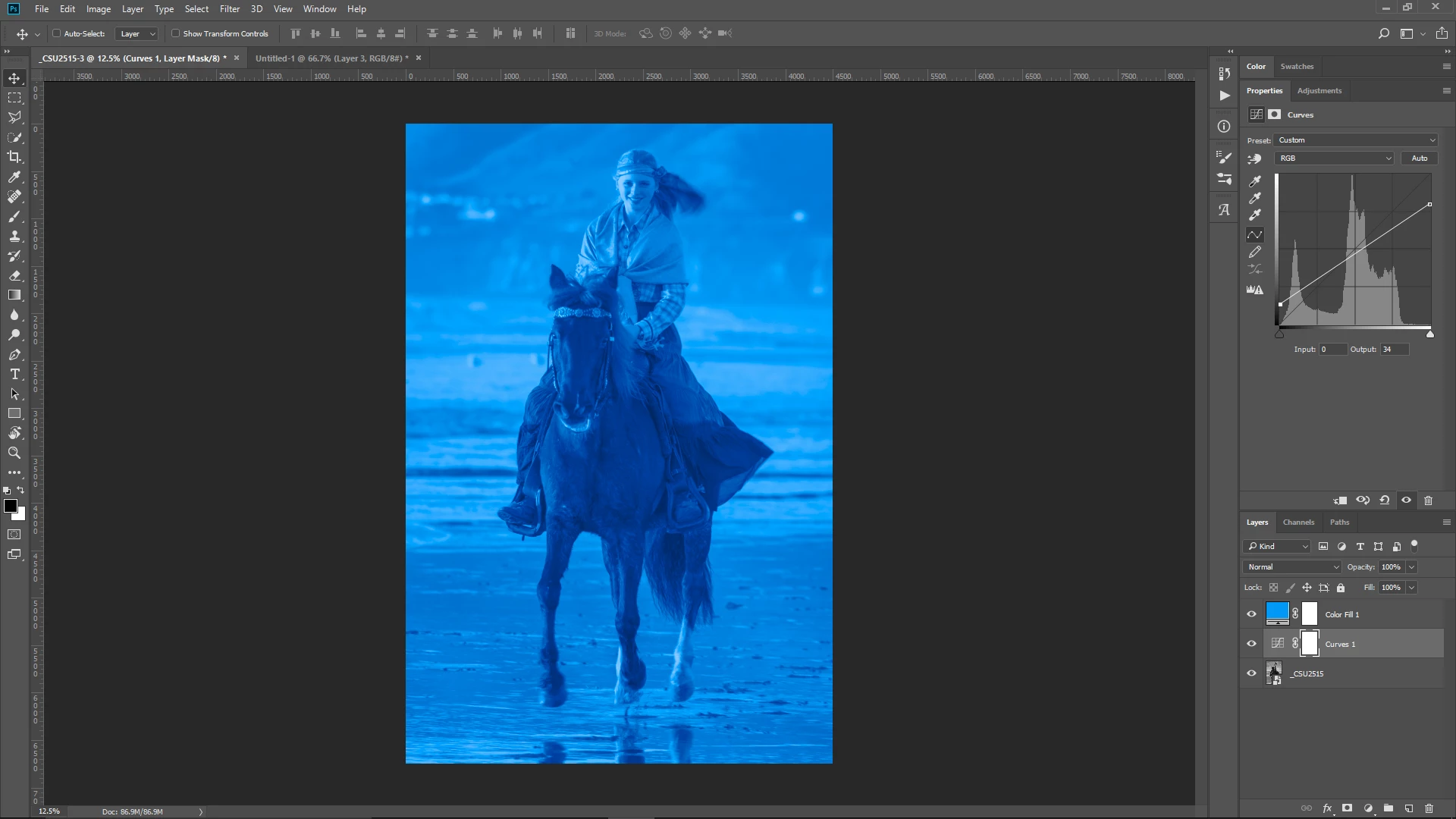Open the Filter menu
Viewport: 1456px width, 819px height.
click(x=229, y=9)
